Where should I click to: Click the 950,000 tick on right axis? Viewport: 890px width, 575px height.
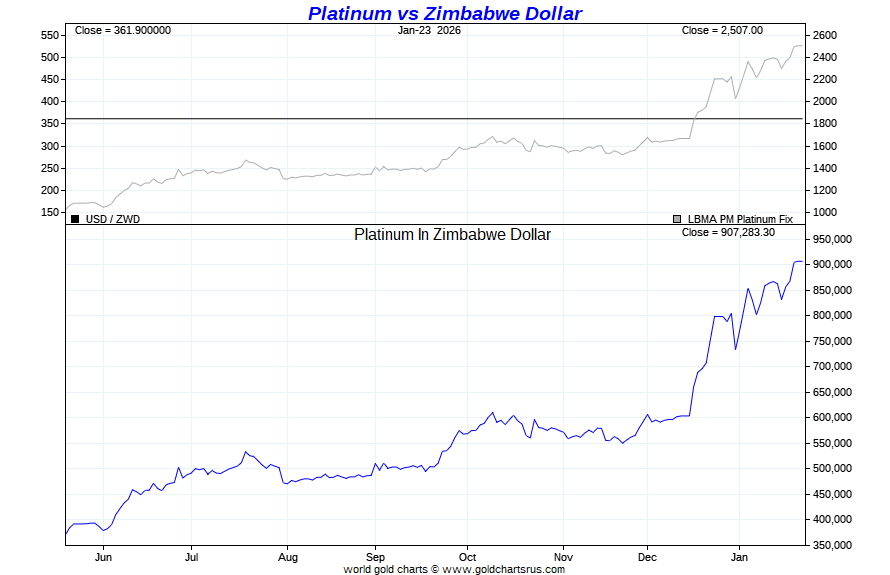pyautogui.click(x=830, y=239)
